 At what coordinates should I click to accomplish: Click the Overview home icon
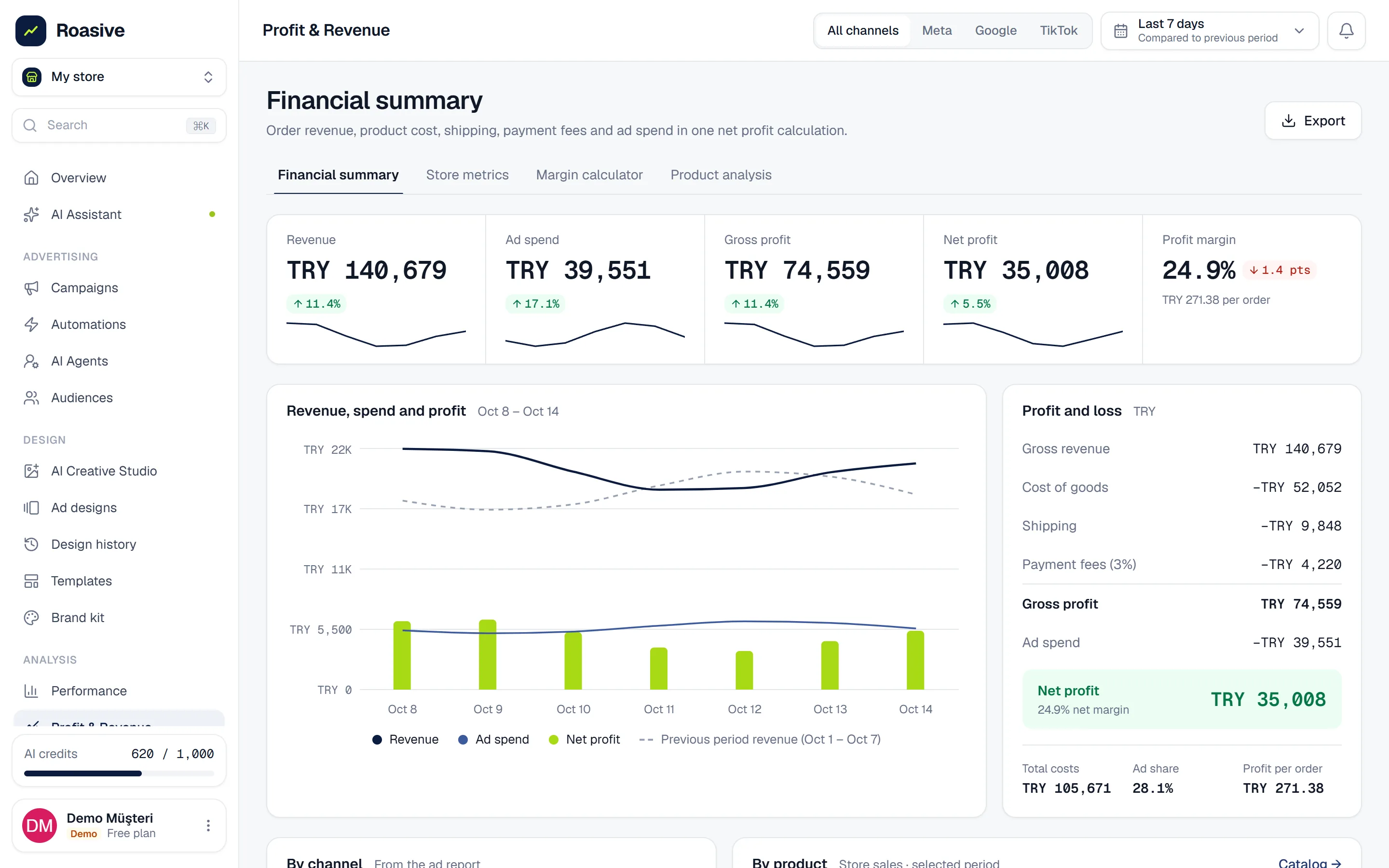(31, 178)
